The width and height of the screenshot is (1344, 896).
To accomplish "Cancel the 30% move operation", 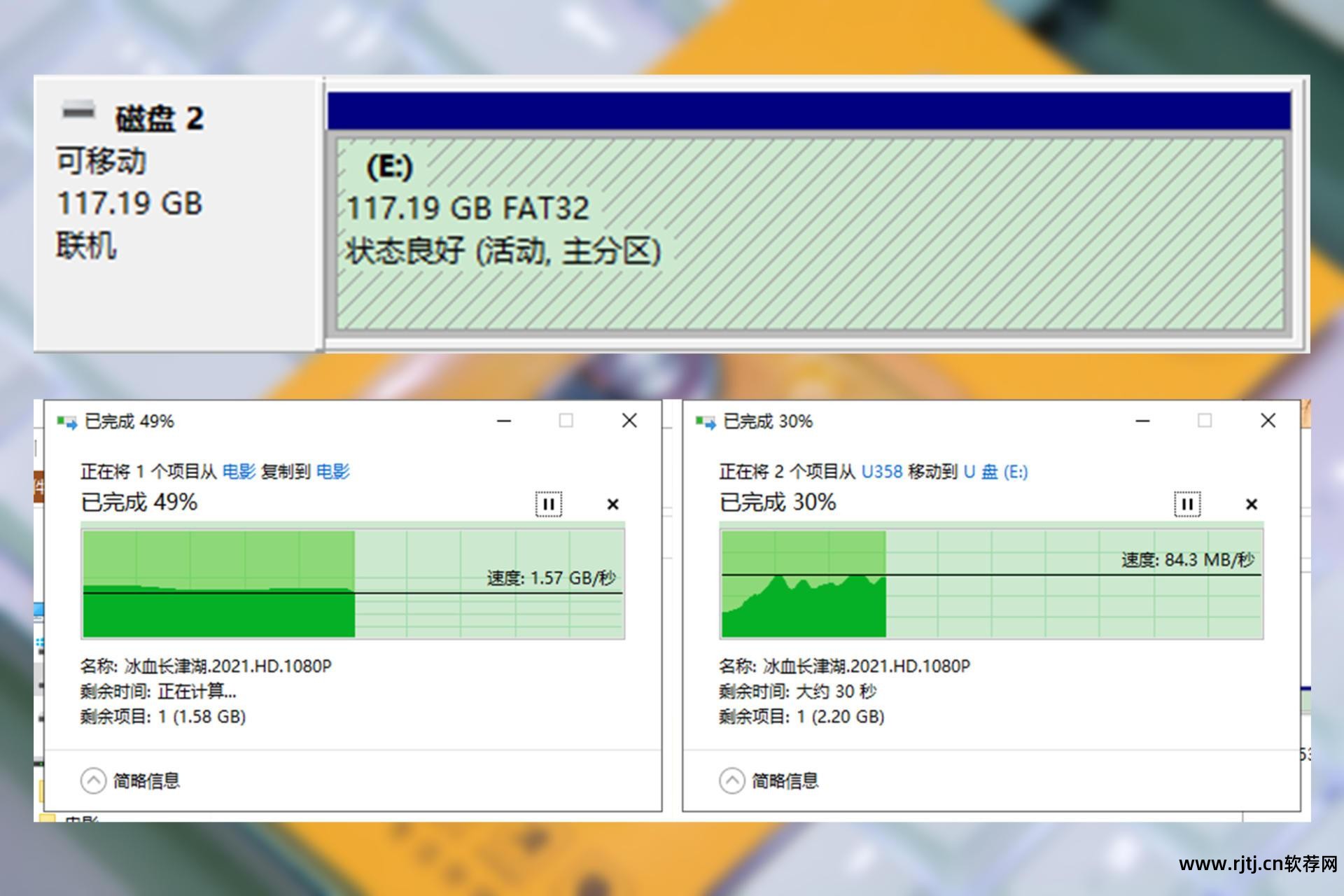I will pos(1252,504).
